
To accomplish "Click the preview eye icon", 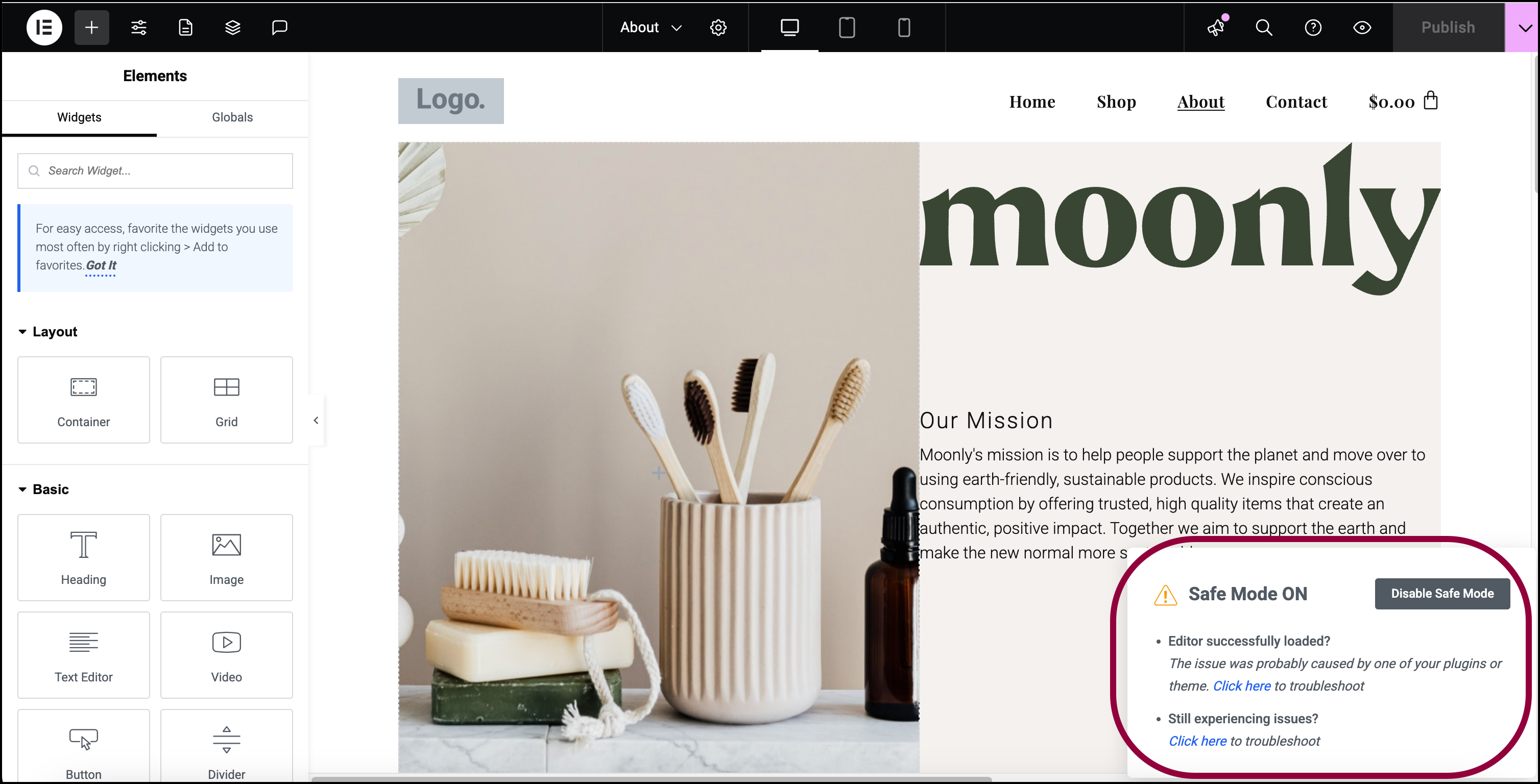I will coord(1362,27).
